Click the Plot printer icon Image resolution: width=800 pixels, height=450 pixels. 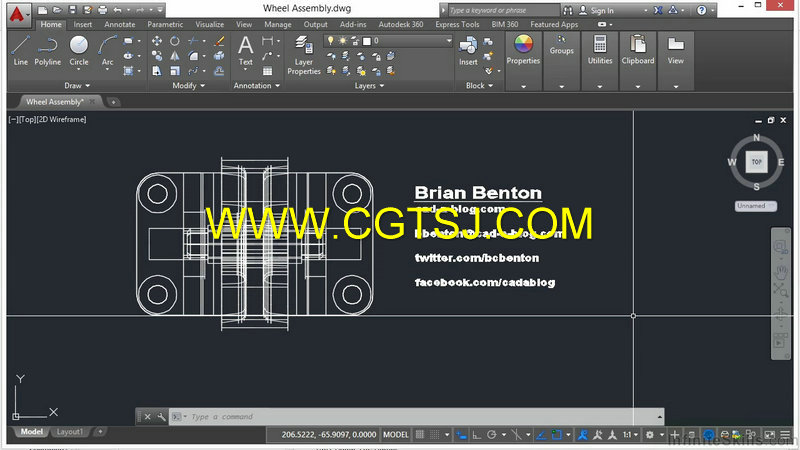pos(103,10)
